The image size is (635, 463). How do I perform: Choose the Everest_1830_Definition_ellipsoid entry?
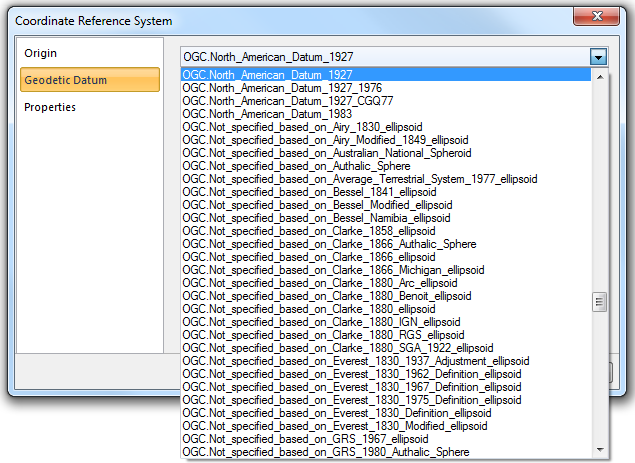coord(386,413)
